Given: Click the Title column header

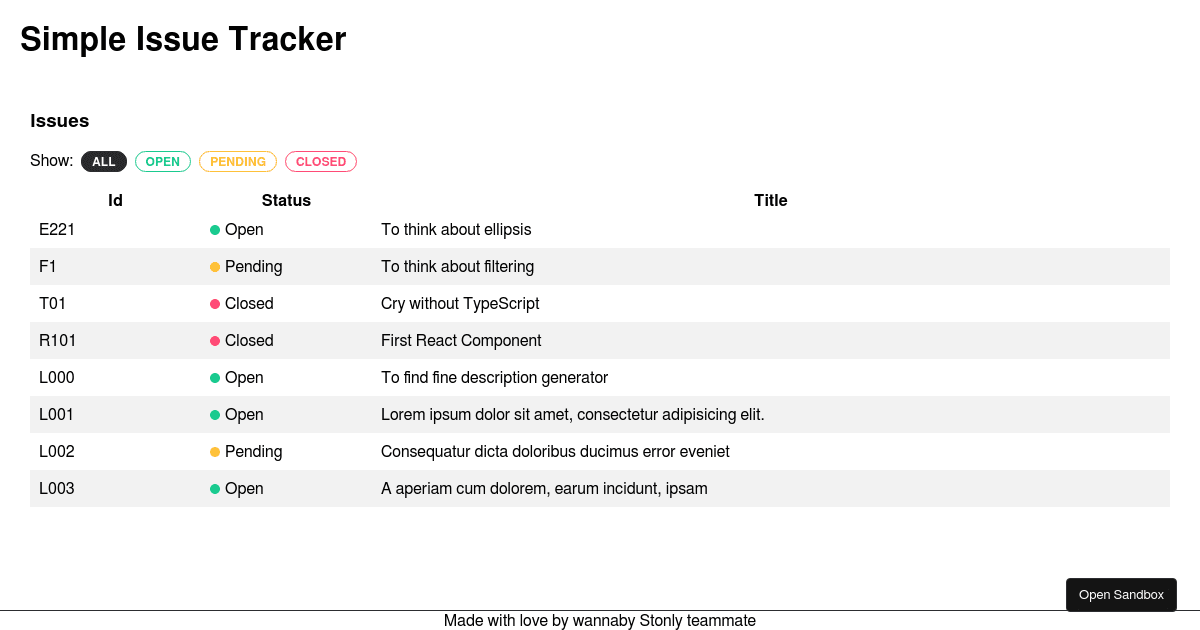Looking at the screenshot, I should [770, 200].
